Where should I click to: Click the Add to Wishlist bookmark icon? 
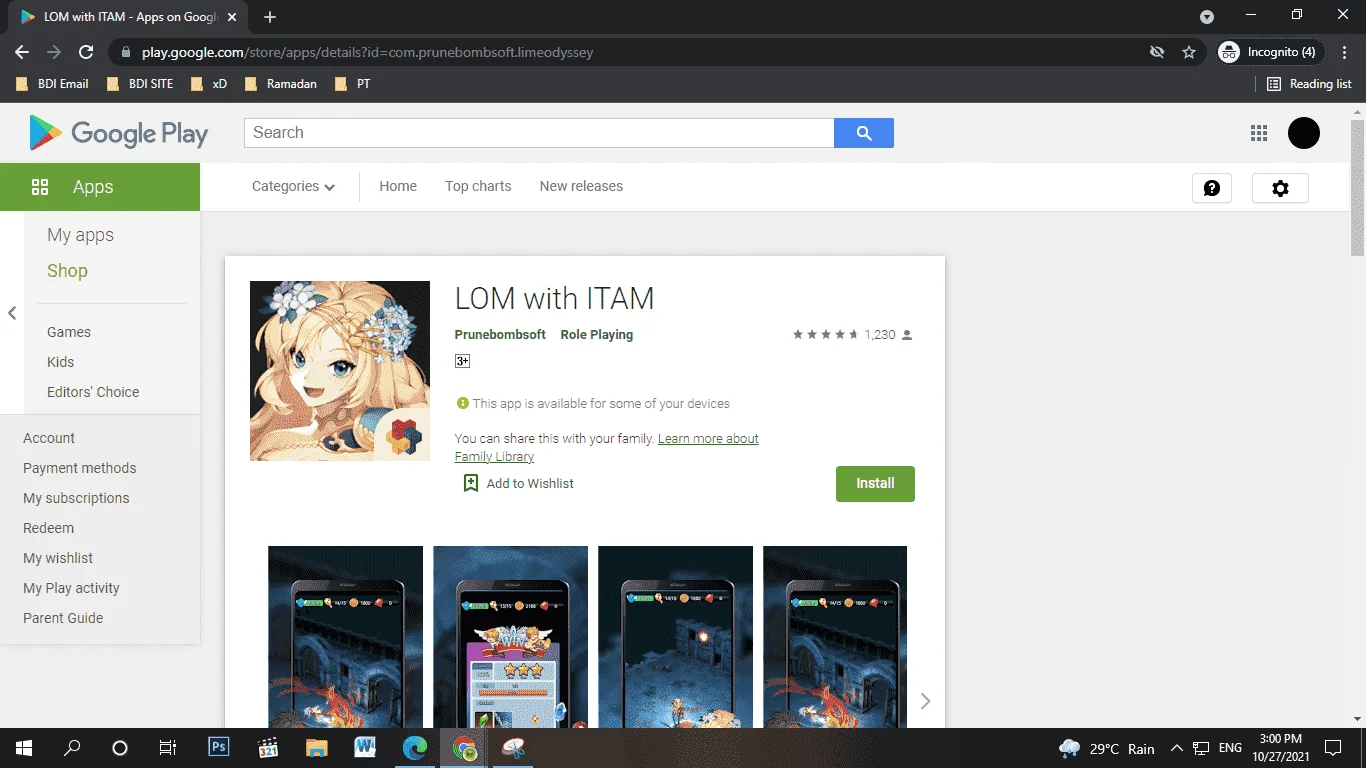coord(471,483)
